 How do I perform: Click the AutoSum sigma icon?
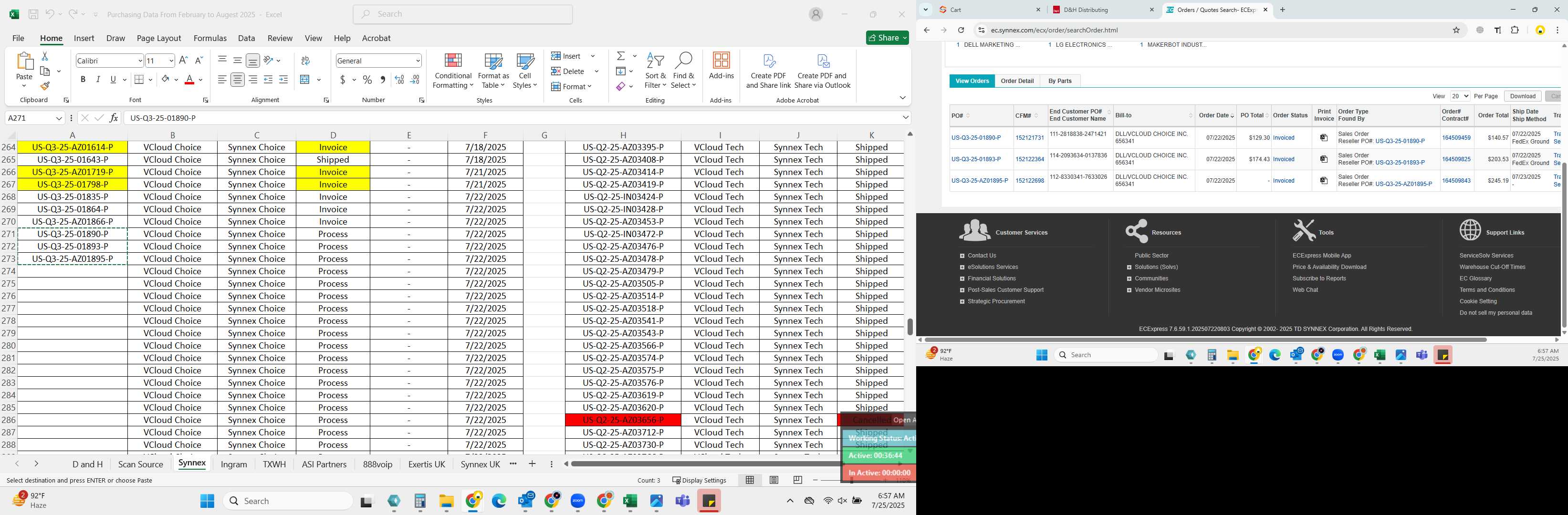[621, 56]
